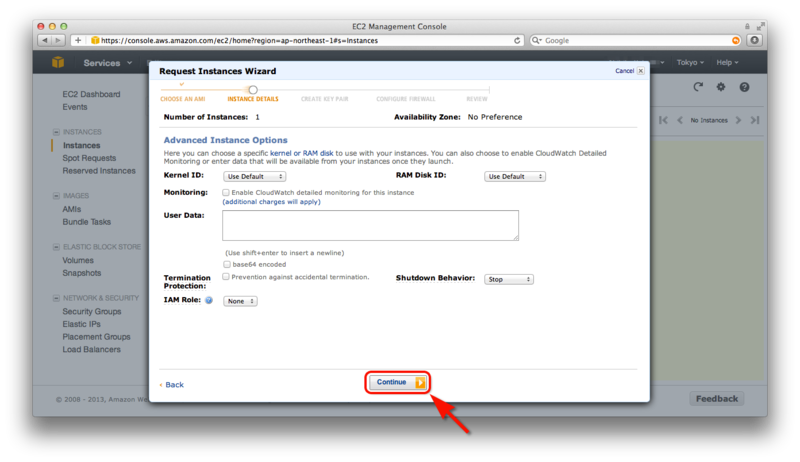Click the downloads icon in Safari toolbar
The width and height of the screenshot is (800, 462).
[x=755, y=40]
